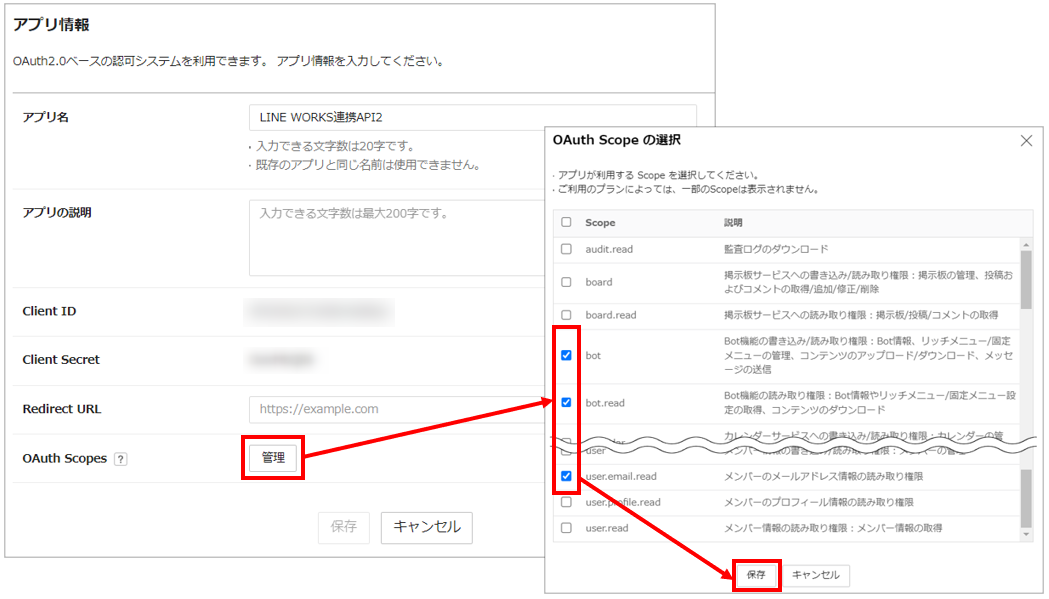The height and width of the screenshot is (599, 1049).
Task: Click the 管理 button for OAuth Scopes
Action: [x=273, y=458]
